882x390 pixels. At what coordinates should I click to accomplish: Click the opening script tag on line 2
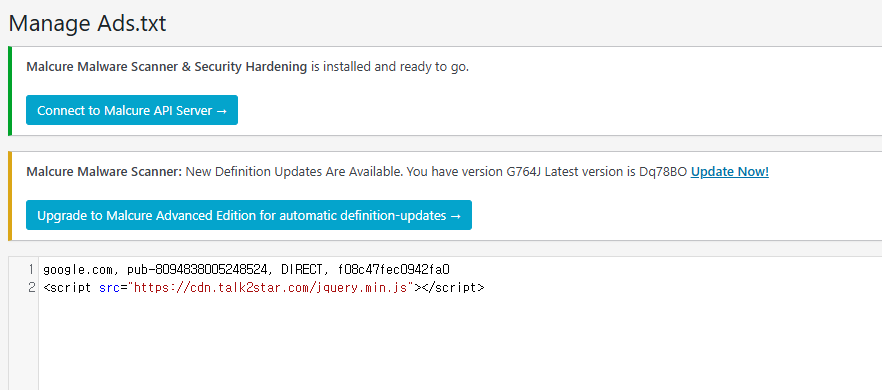pyautogui.click(x=67, y=288)
